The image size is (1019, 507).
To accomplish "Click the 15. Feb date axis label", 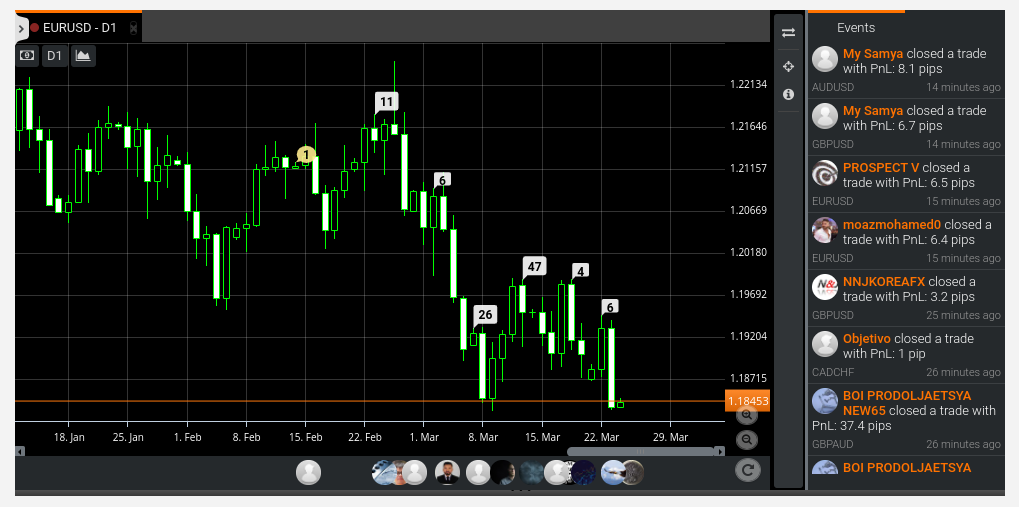I will point(305,437).
